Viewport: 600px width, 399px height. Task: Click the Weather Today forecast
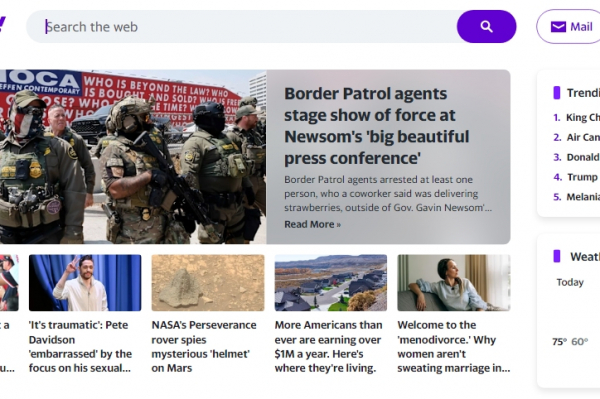(x=570, y=282)
